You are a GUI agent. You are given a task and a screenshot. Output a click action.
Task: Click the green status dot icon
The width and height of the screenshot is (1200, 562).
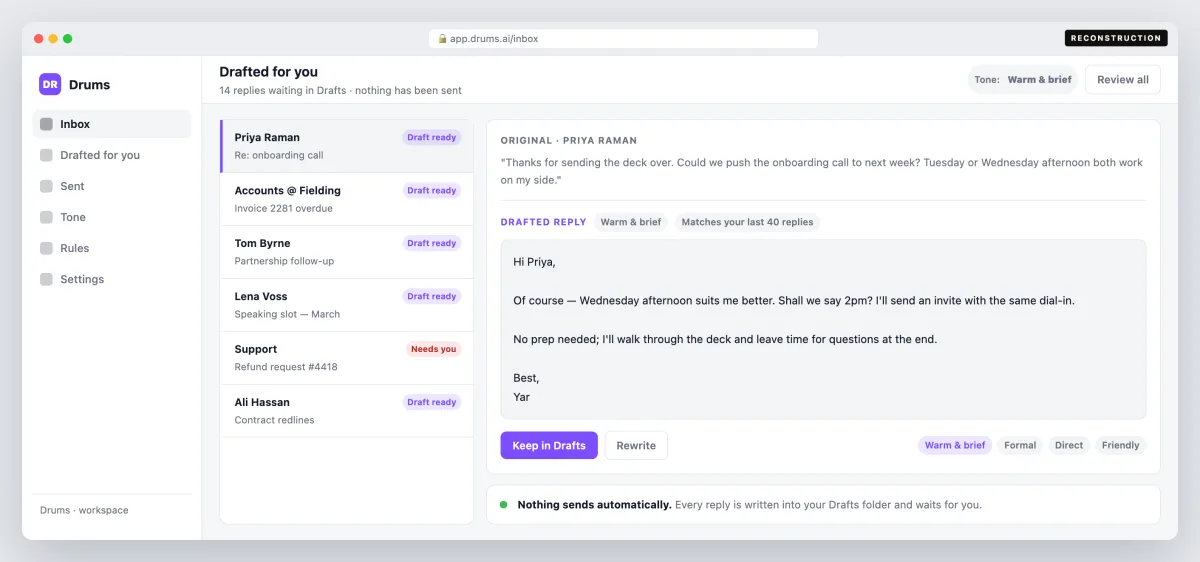(x=504, y=505)
